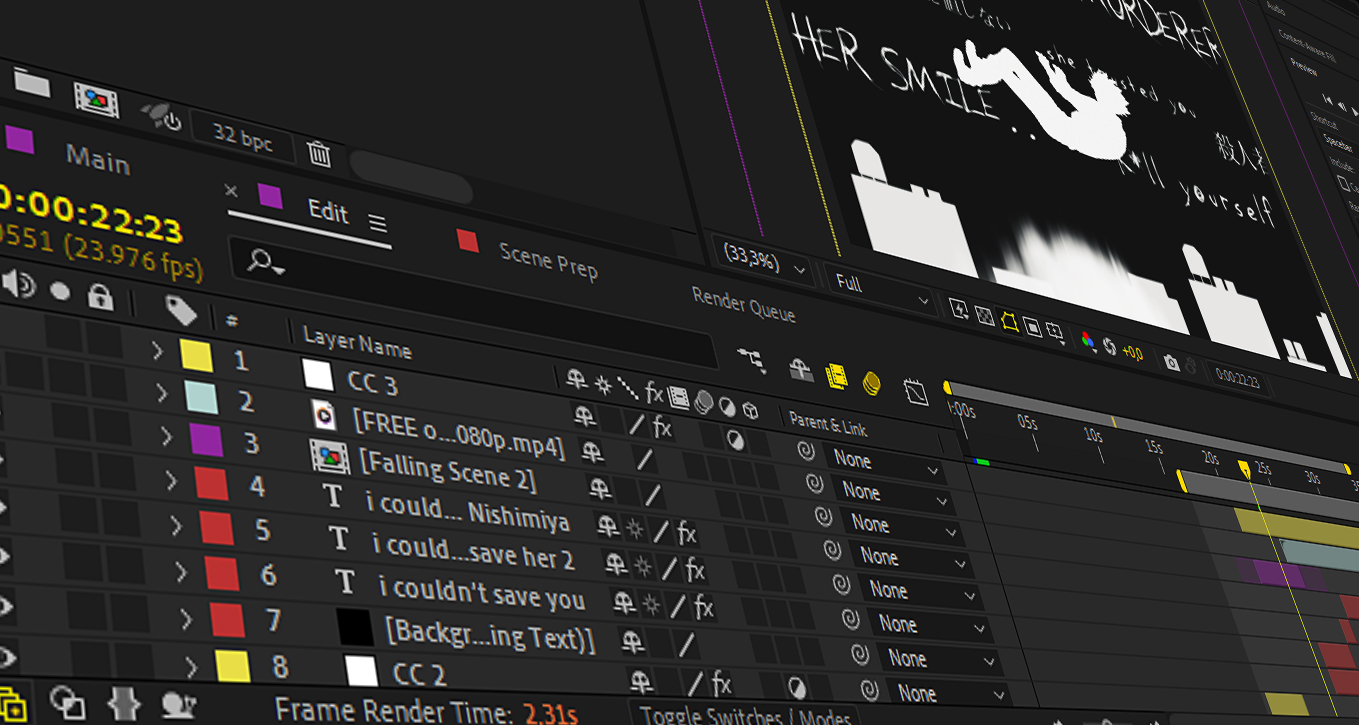Toggle fx switch on 'i couldn't save you'
1359x725 pixels.
(703, 606)
